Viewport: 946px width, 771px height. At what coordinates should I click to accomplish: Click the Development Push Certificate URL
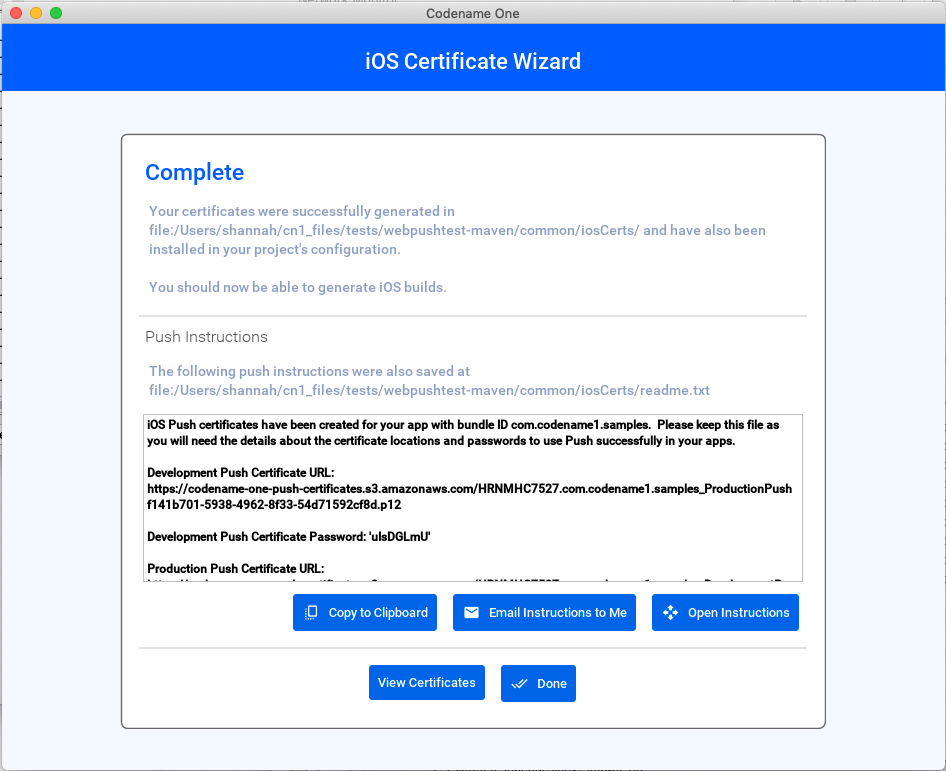470,491
